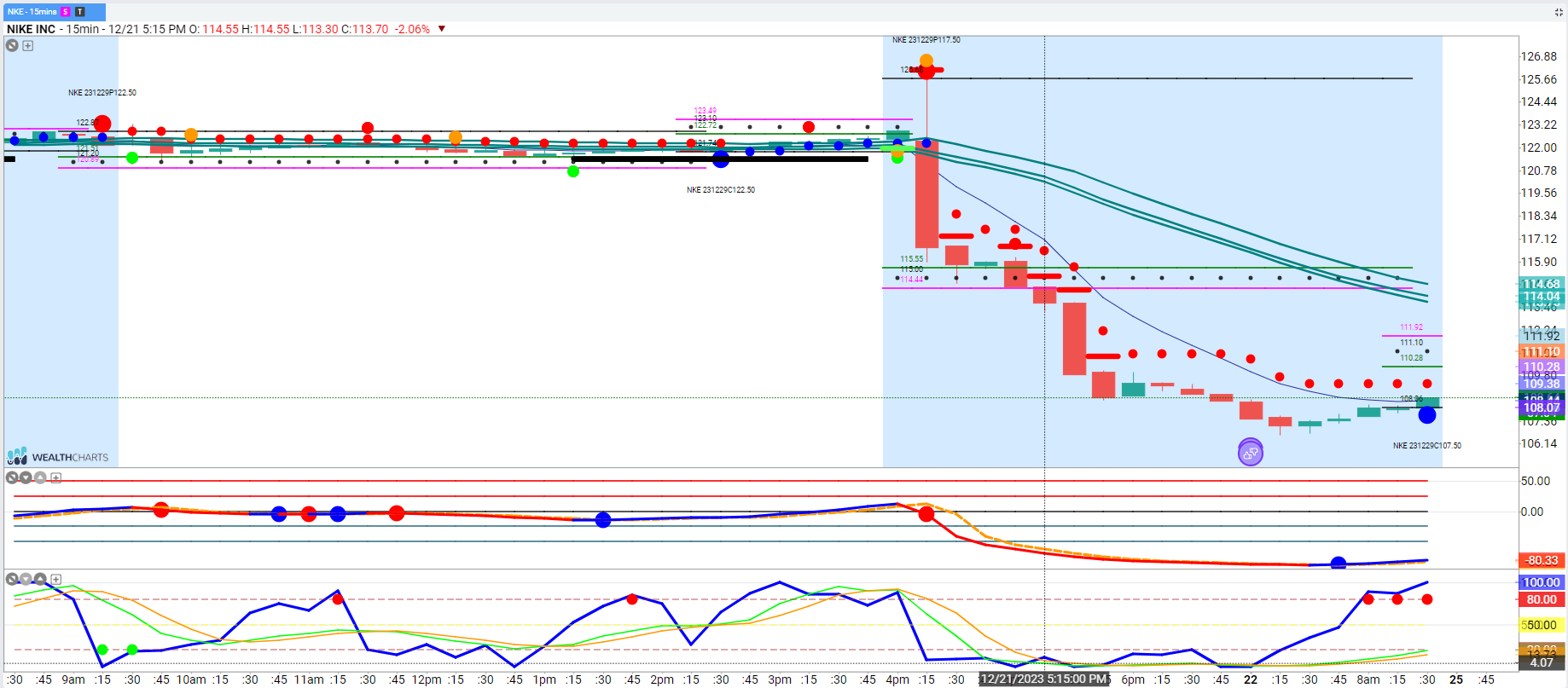Viewport: 1568px width, 688px height.
Task: Move bottom oscillator pane down
Action: coord(26,579)
